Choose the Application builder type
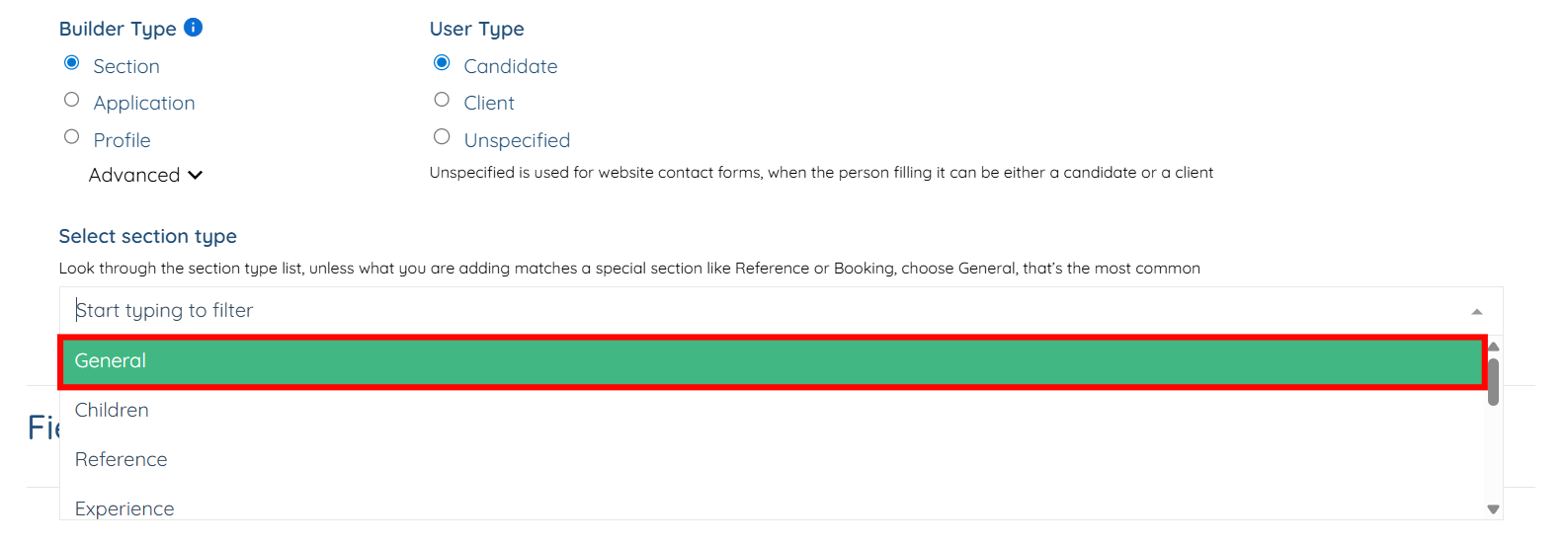The image size is (1568, 545). coord(71,100)
